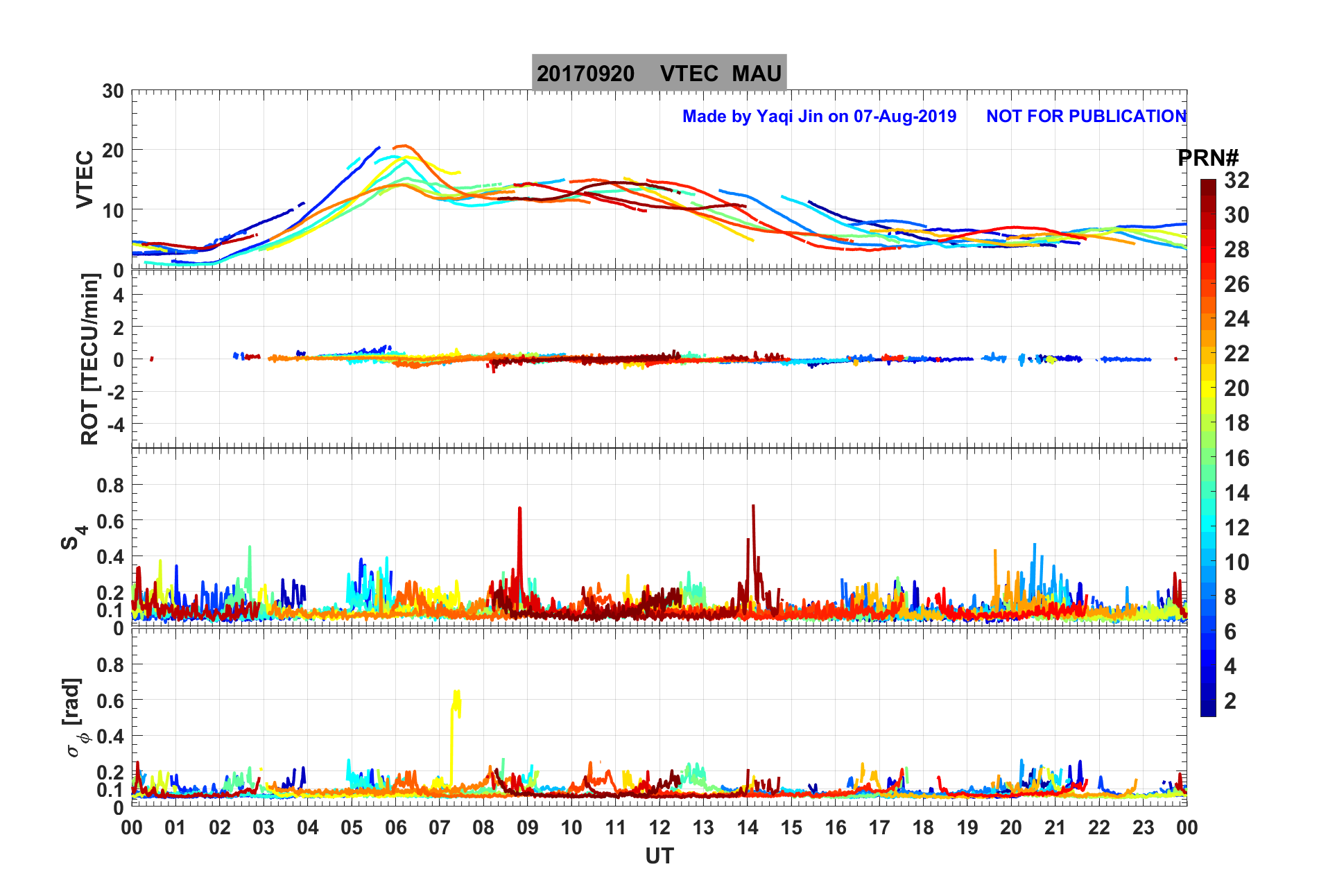Select the S4 y-axis label

point(74,537)
